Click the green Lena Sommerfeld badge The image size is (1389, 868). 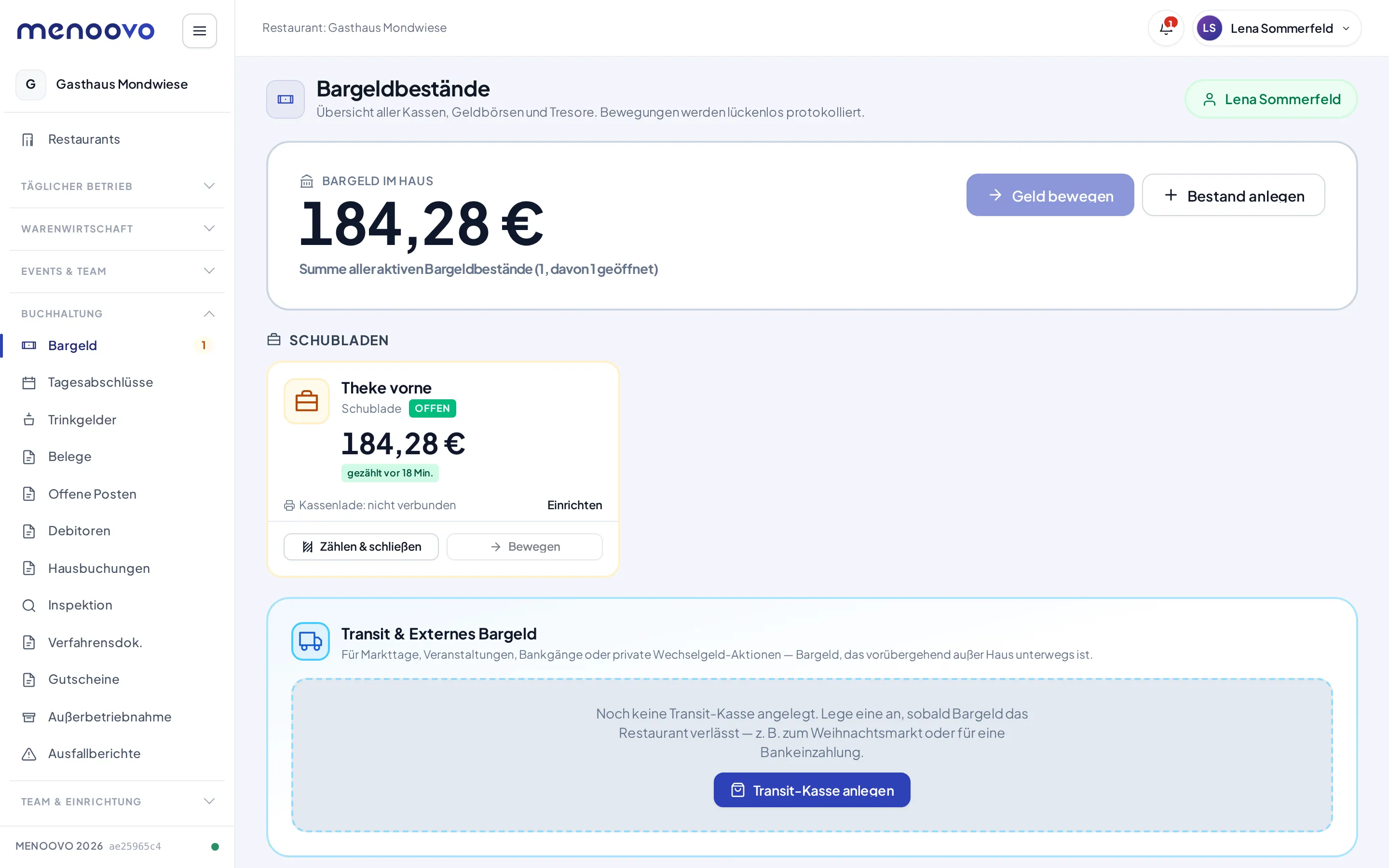pos(1271,99)
